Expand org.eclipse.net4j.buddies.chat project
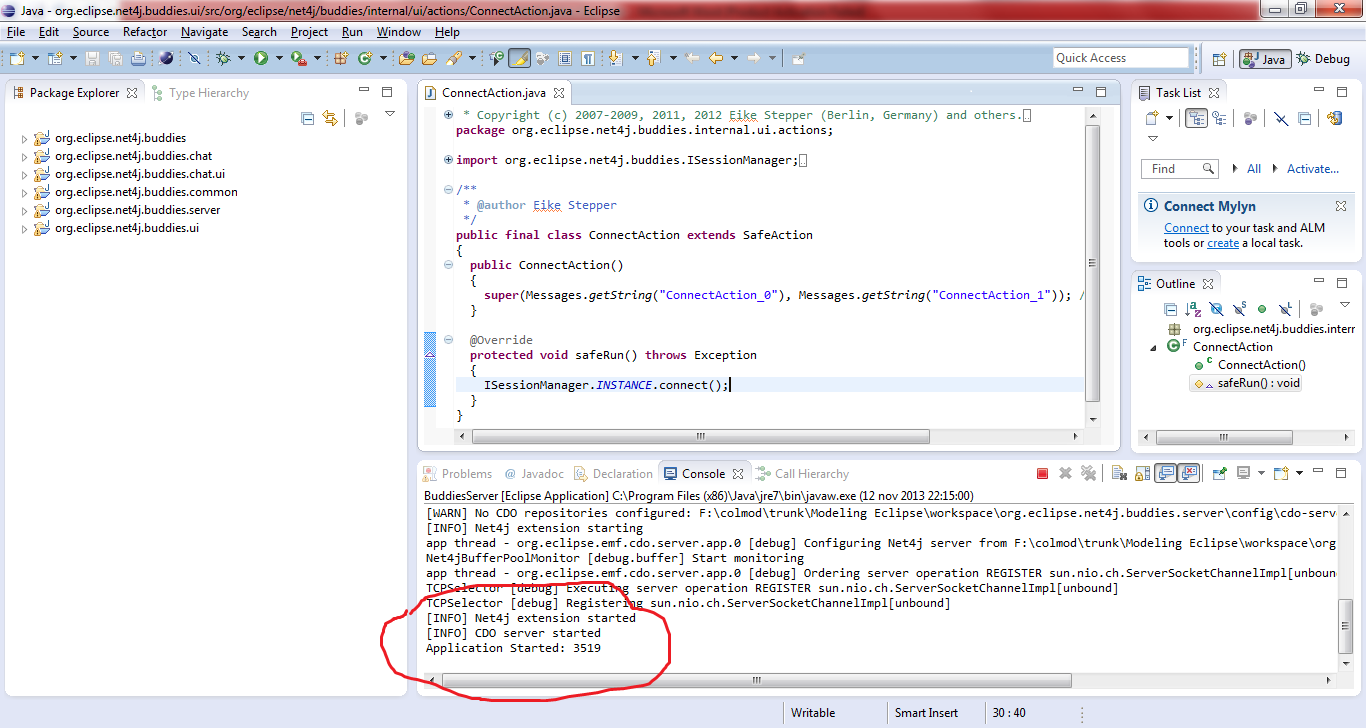This screenshot has height=728, width=1366. click(25, 156)
